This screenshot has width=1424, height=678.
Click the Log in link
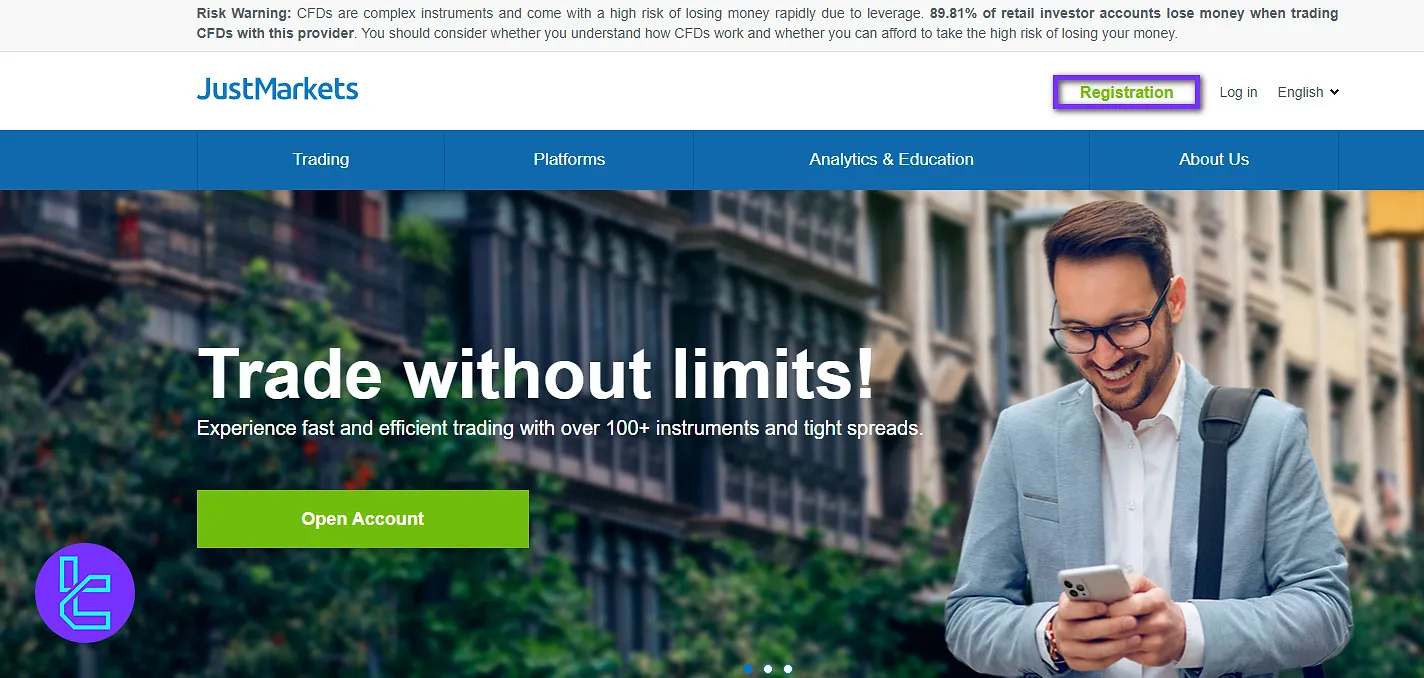pos(1238,92)
